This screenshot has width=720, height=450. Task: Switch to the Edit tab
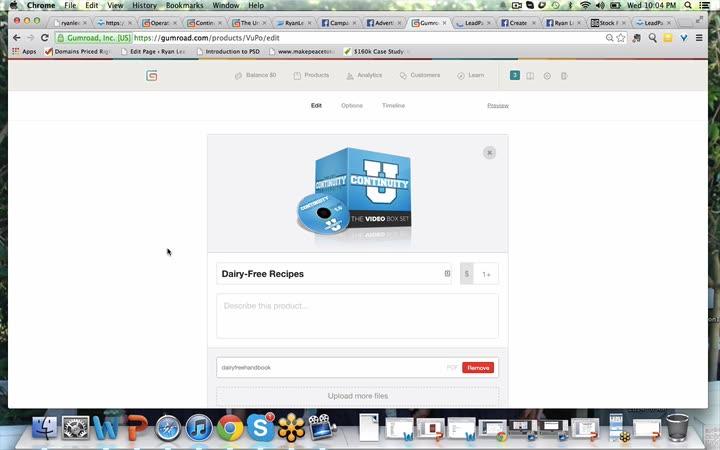316,106
